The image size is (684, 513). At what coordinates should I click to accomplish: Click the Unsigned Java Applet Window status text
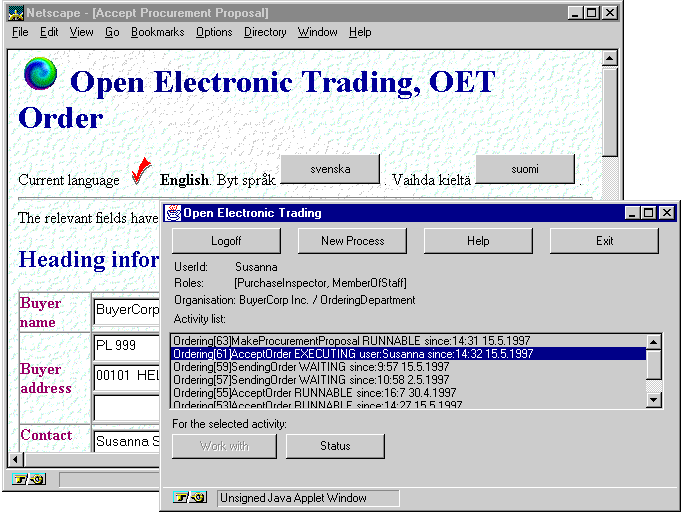click(x=293, y=498)
